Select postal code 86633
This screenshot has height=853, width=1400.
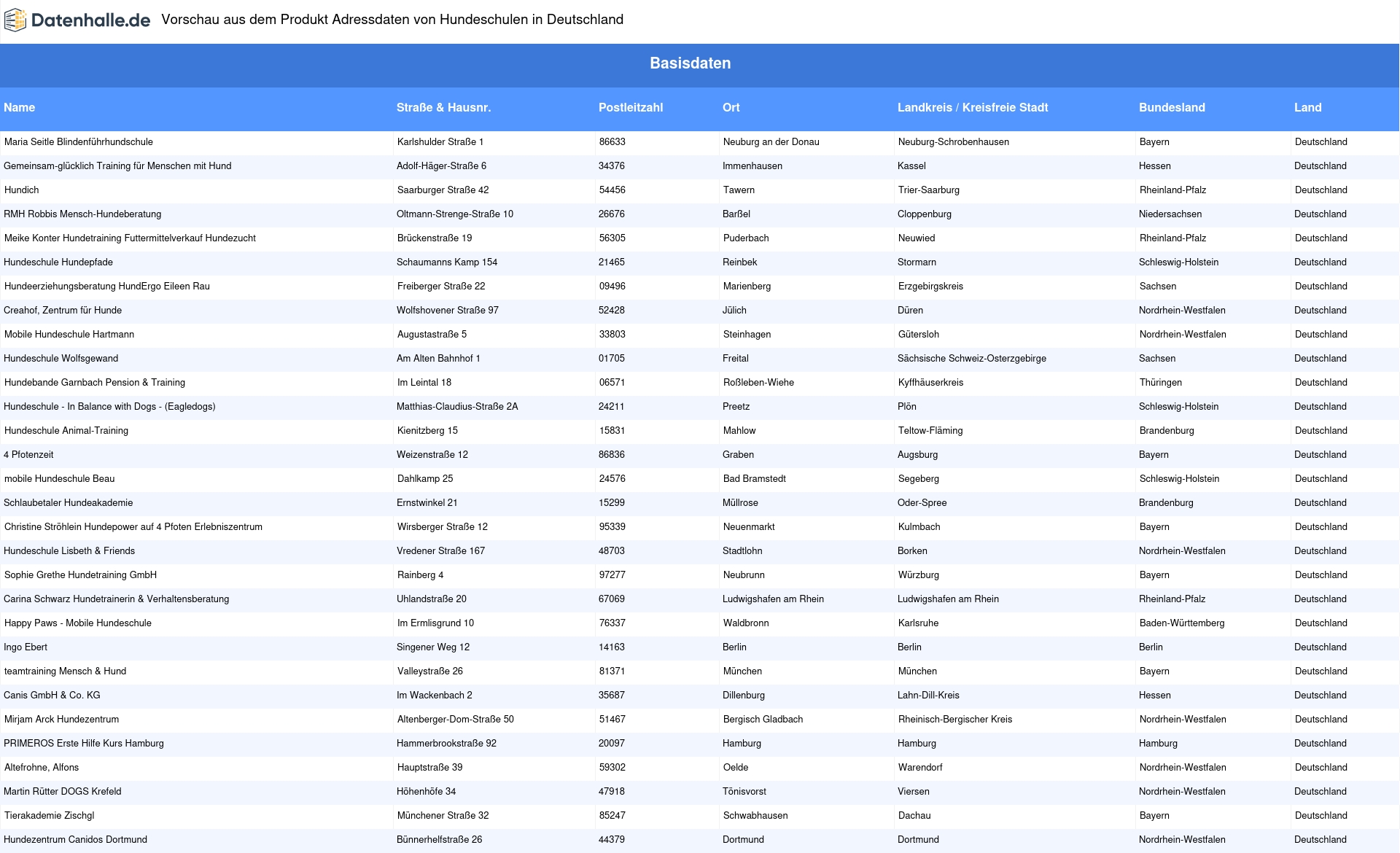tap(612, 142)
